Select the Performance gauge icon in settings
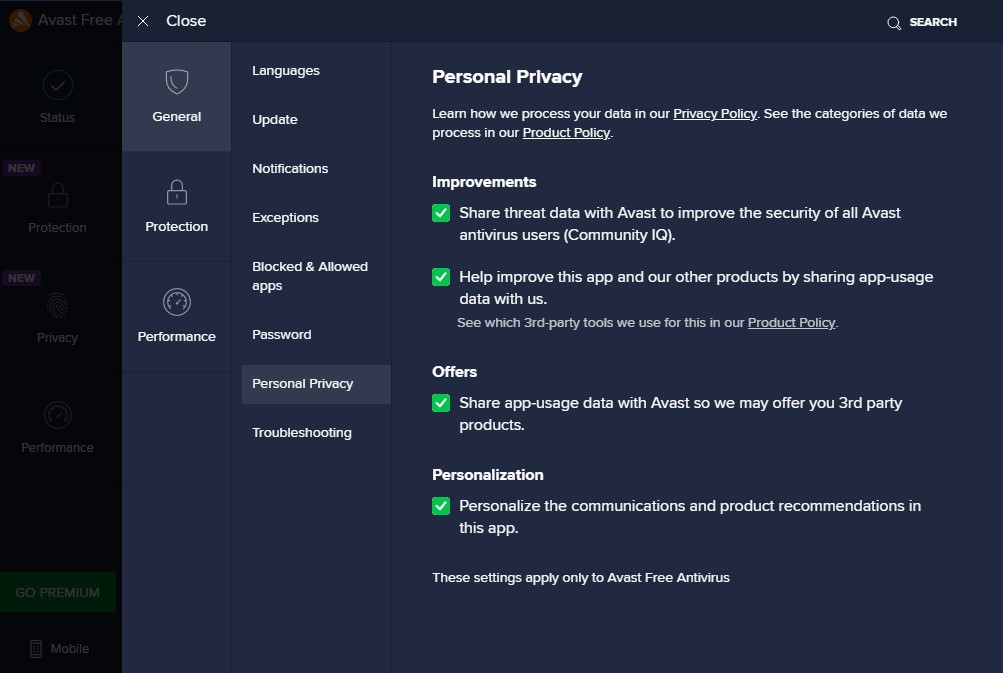Screen dimensions: 1003x673 pyautogui.click(x=177, y=301)
